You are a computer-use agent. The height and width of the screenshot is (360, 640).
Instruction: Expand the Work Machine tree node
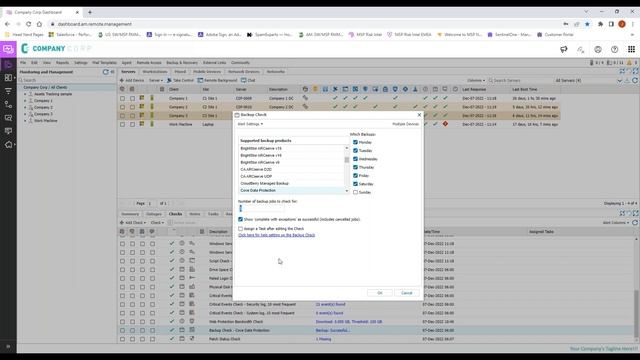coord(25,121)
